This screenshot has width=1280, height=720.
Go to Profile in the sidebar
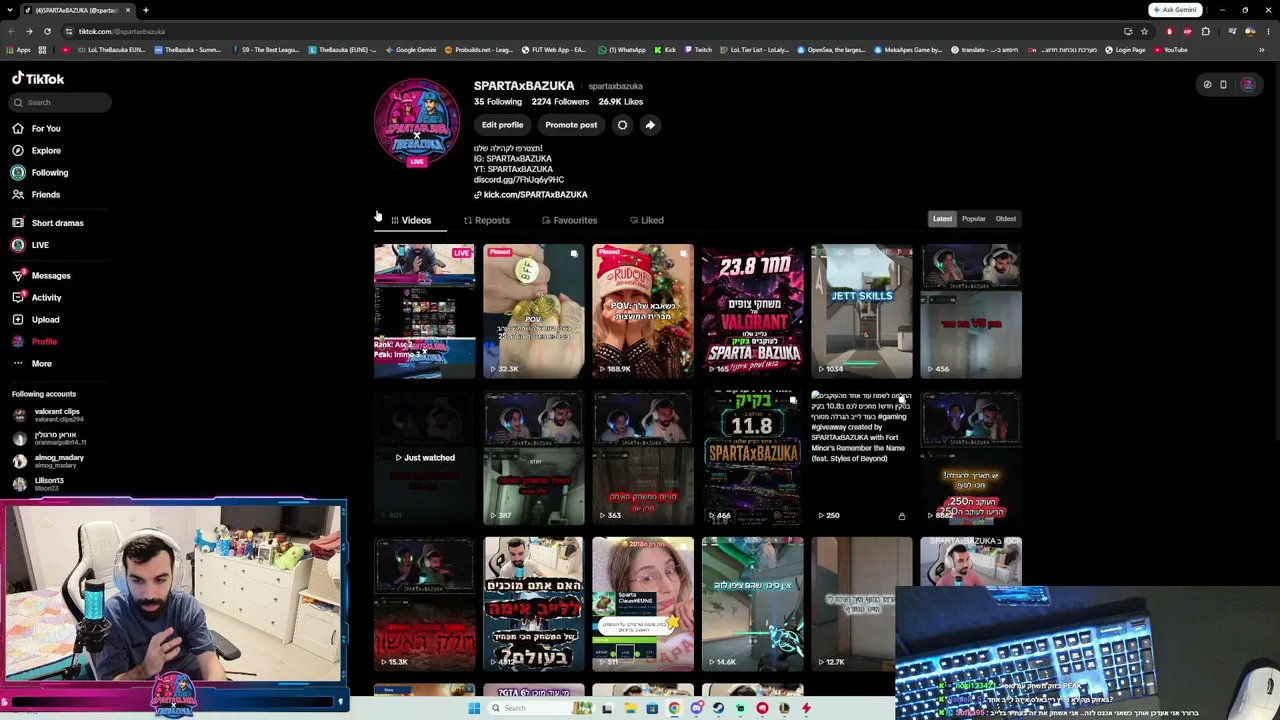[35, 341]
